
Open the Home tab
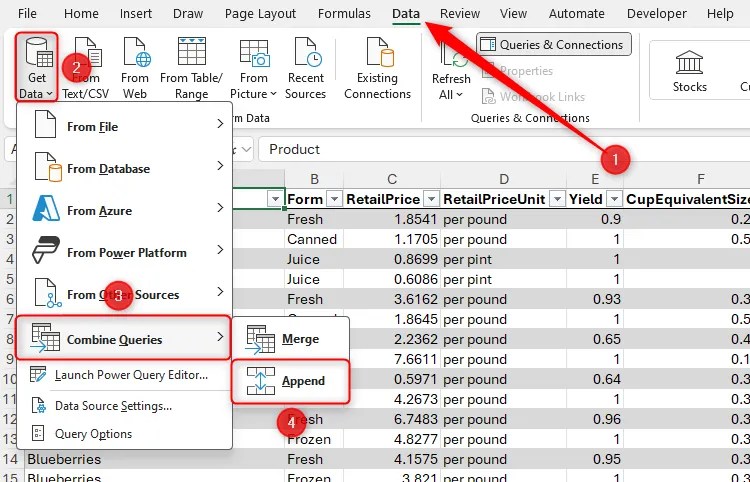pyautogui.click(x=81, y=13)
